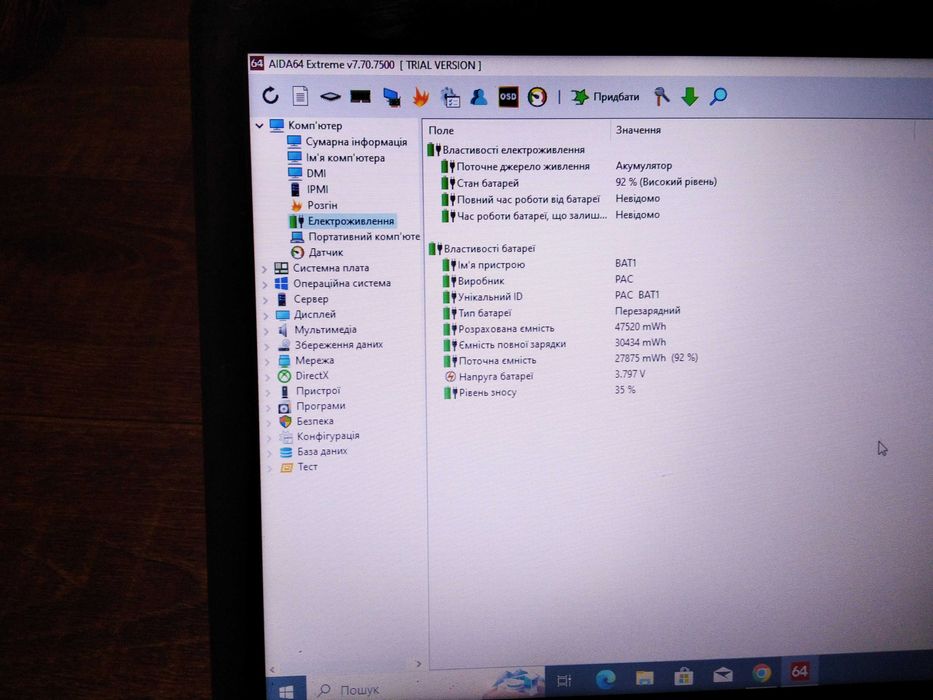Click the AIDA64 taskbar icon
Image resolution: width=933 pixels, height=700 pixels.
pyautogui.click(x=799, y=671)
